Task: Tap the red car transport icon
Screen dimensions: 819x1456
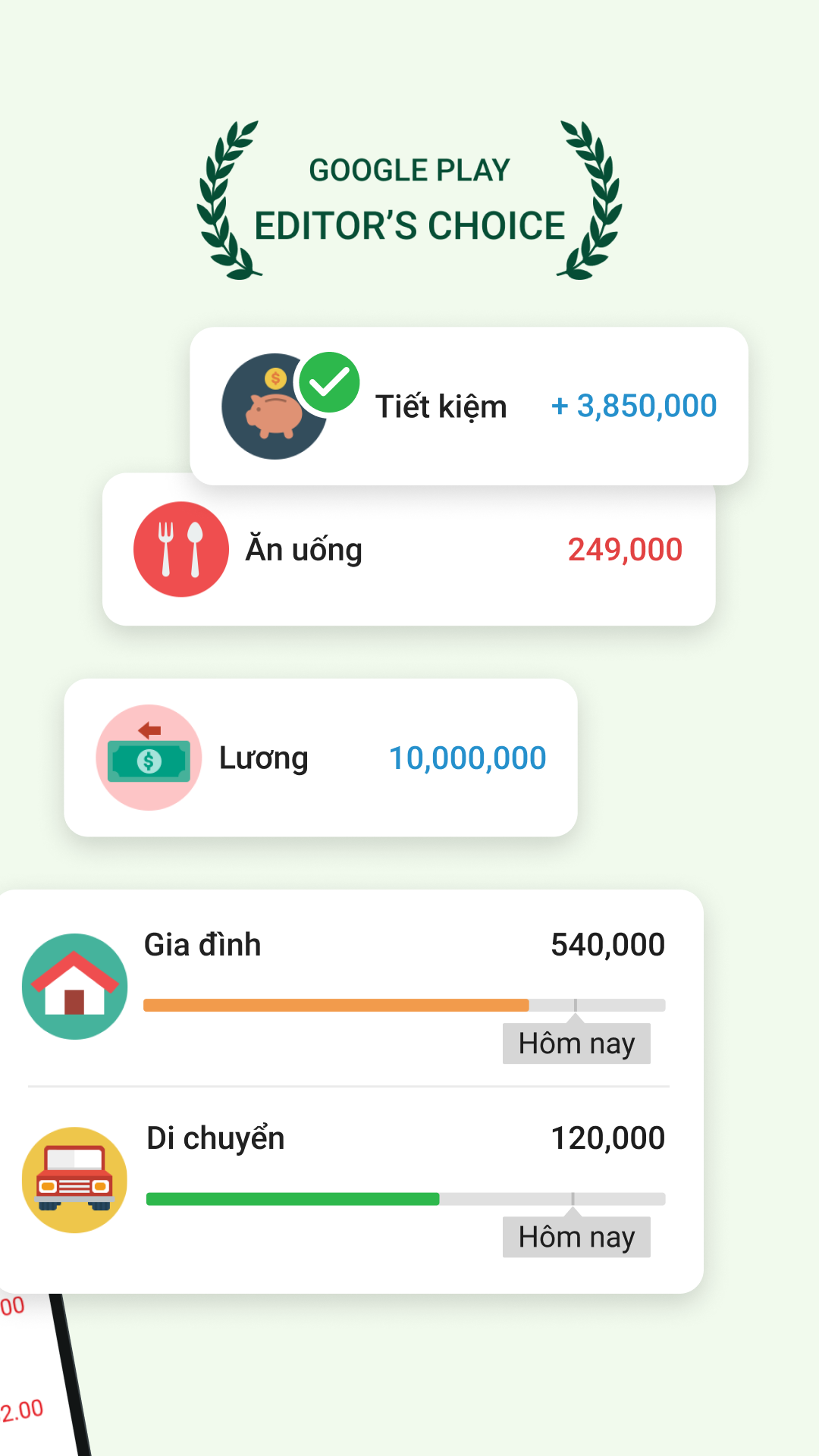Action: click(75, 1180)
